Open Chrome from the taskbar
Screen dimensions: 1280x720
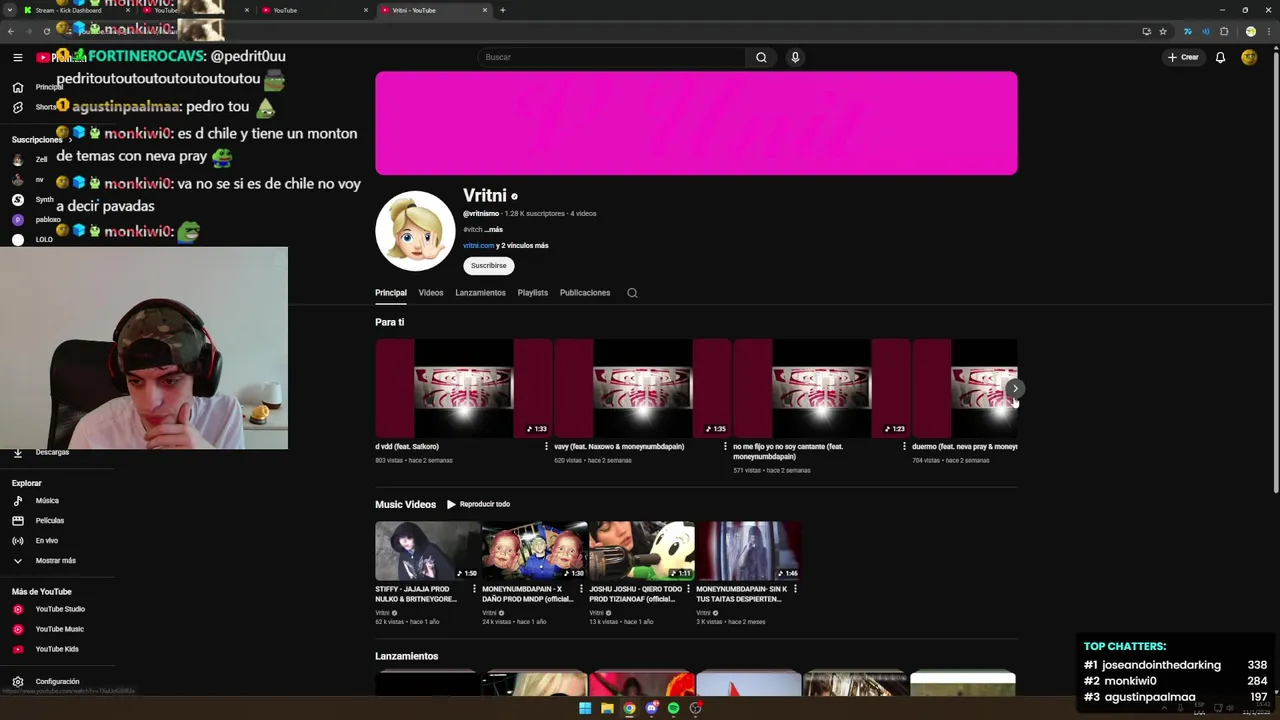(x=629, y=708)
